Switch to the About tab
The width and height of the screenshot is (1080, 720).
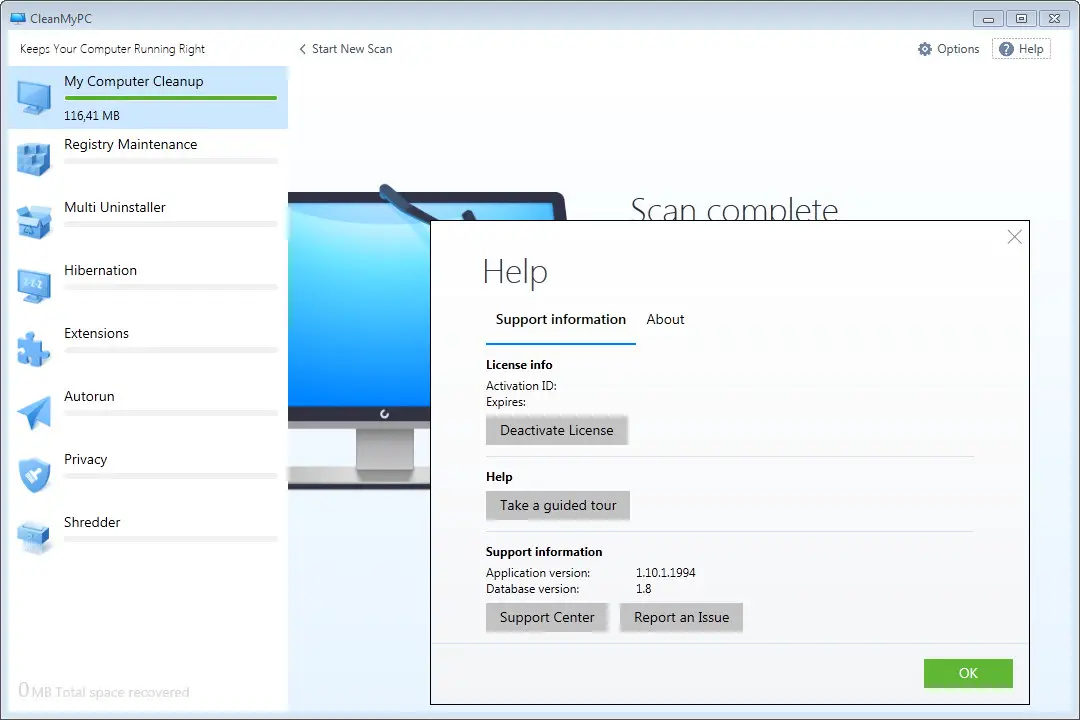[x=665, y=320]
